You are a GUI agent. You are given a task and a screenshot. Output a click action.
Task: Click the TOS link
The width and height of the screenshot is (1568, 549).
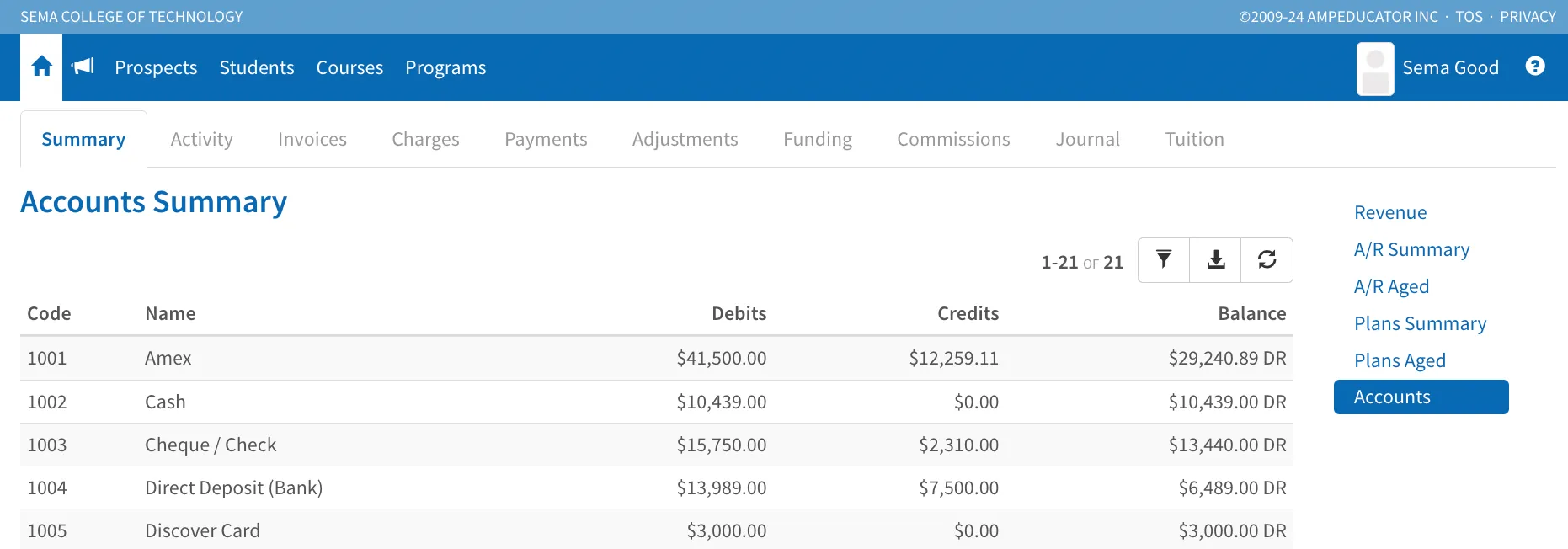pos(1469,17)
